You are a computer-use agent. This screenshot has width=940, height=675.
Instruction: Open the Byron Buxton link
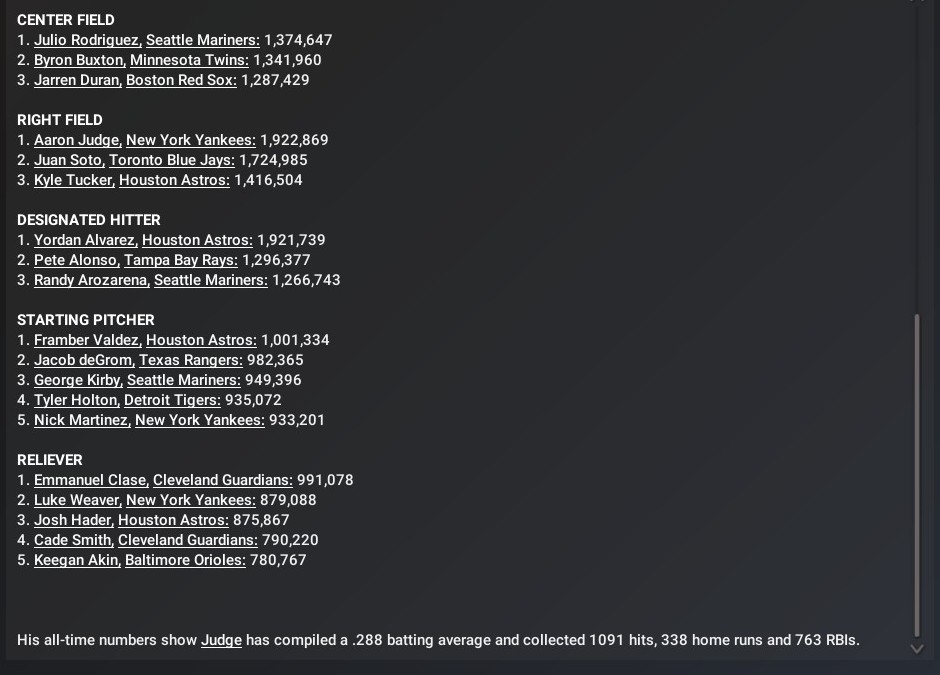tap(79, 60)
